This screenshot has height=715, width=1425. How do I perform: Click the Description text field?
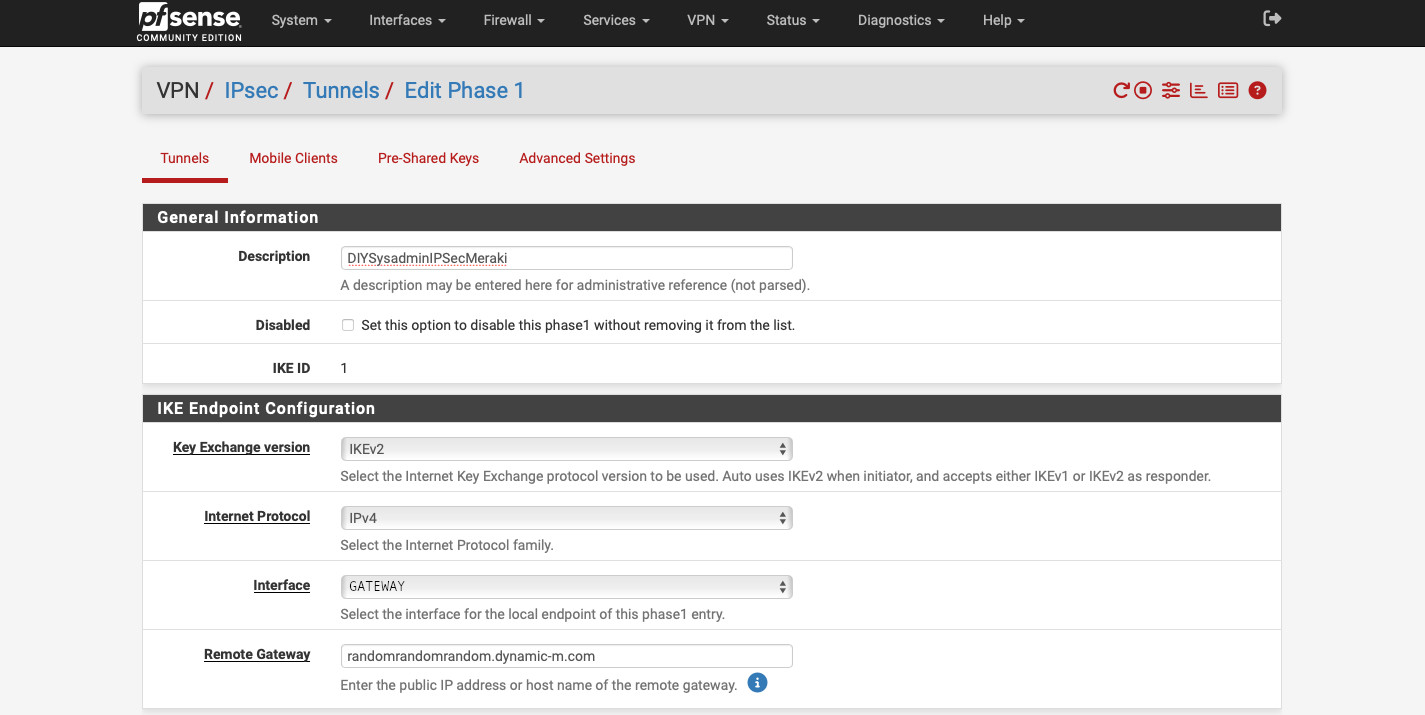click(x=566, y=258)
